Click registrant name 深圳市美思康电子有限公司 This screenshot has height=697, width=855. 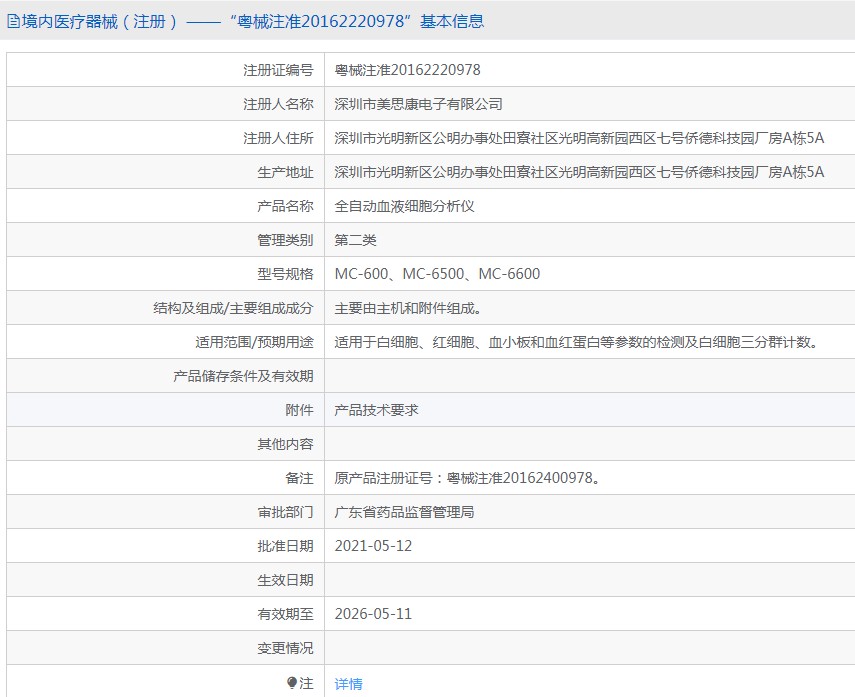click(x=418, y=104)
